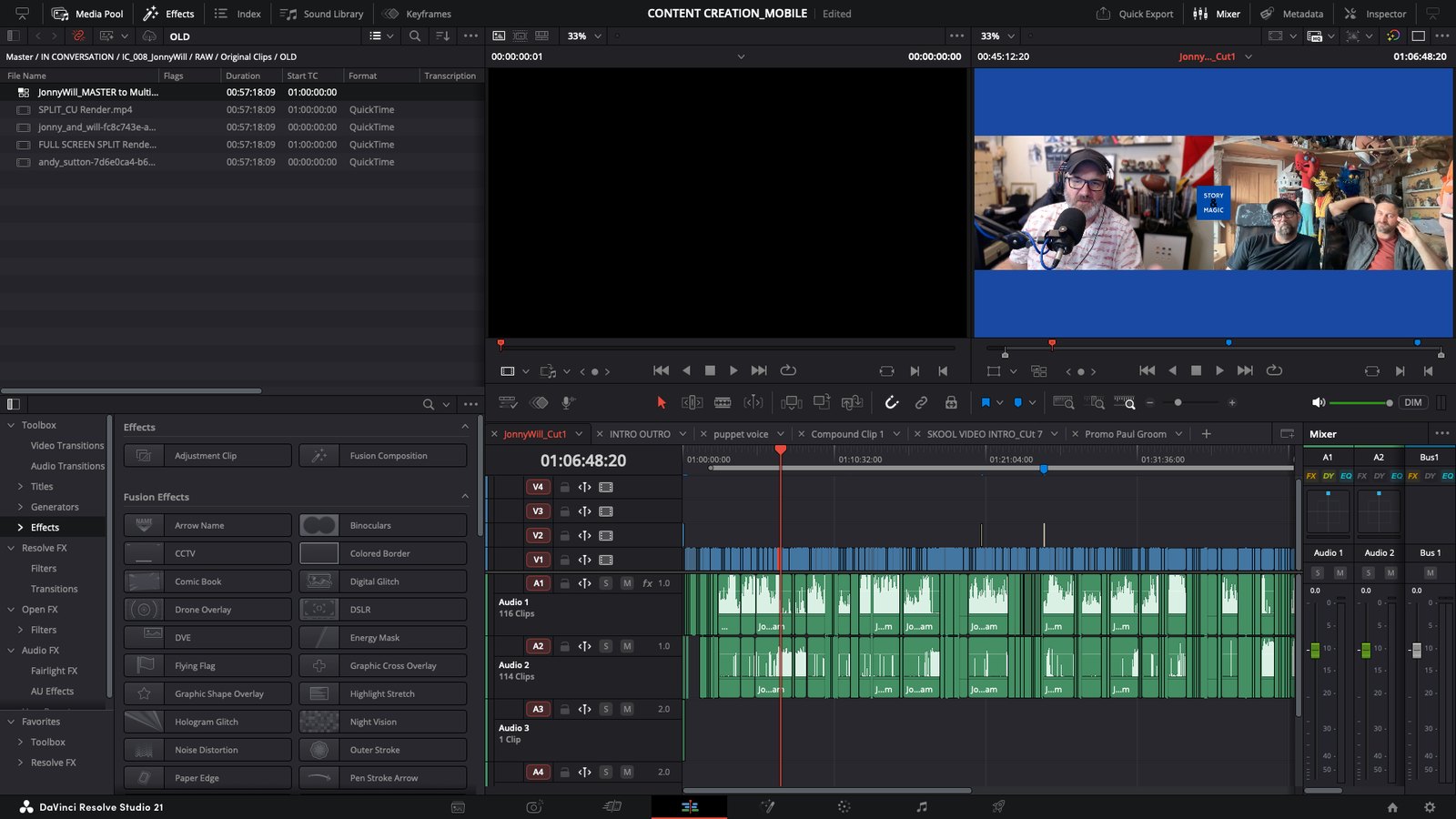Close the jonnyWill_Cut1 timeline tab
Image resolution: width=1456 pixels, height=819 pixels.
[495, 434]
